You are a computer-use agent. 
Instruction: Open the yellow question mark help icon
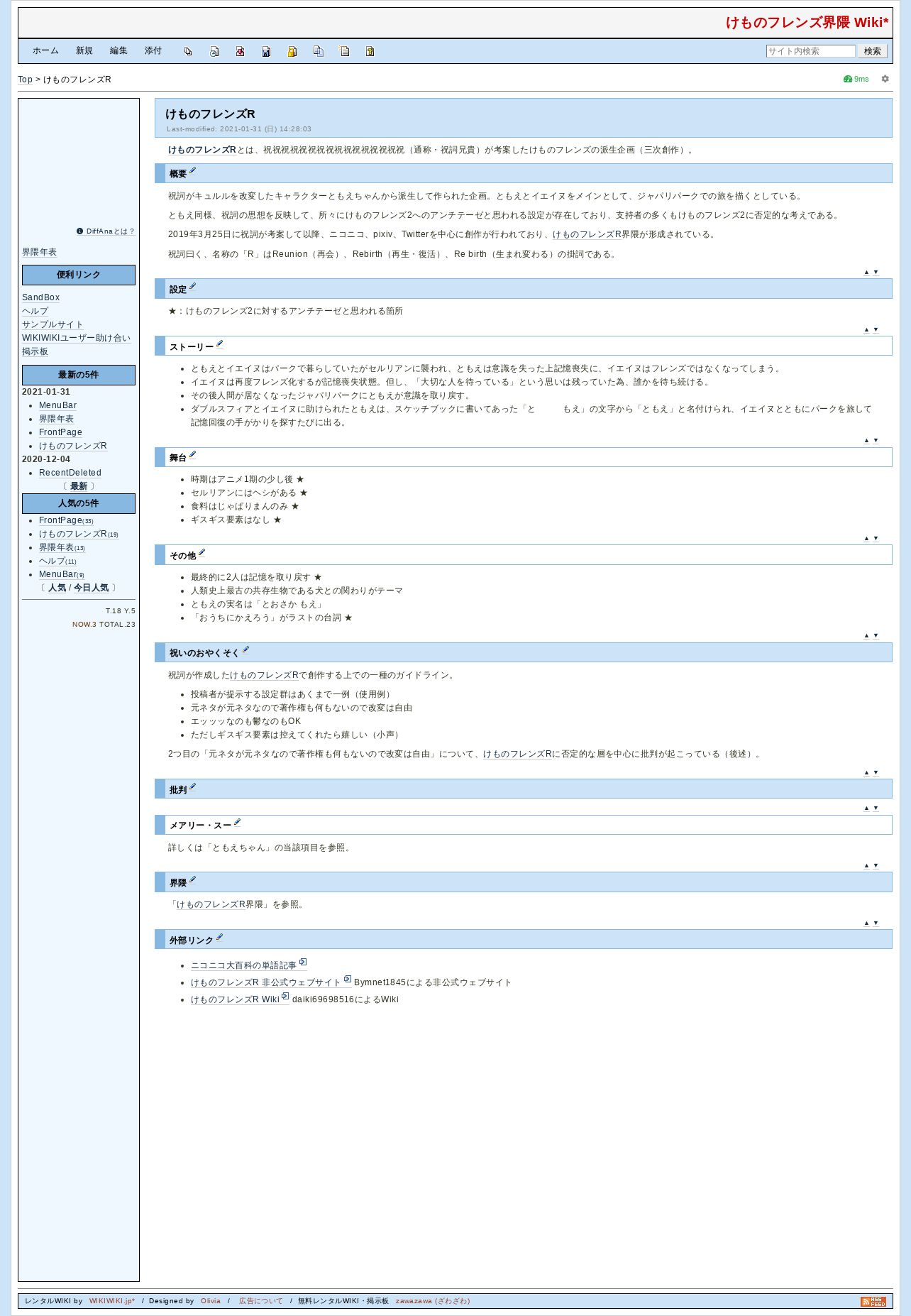coord(370,51)
